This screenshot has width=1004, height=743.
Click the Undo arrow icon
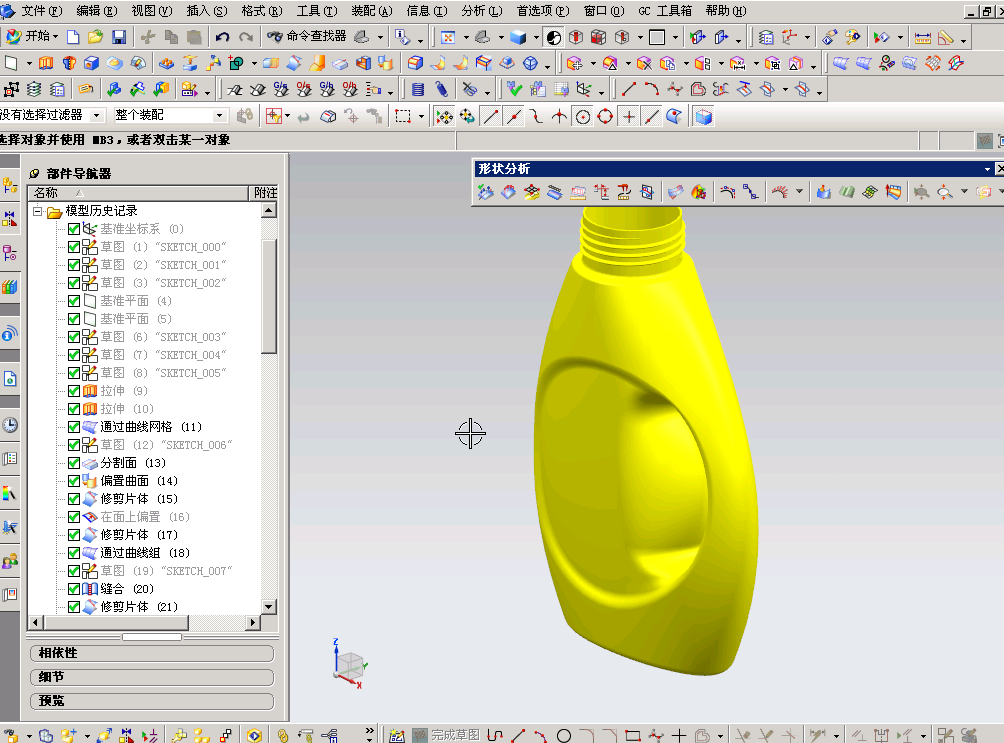pyautogui.click(x=222, y=37)
